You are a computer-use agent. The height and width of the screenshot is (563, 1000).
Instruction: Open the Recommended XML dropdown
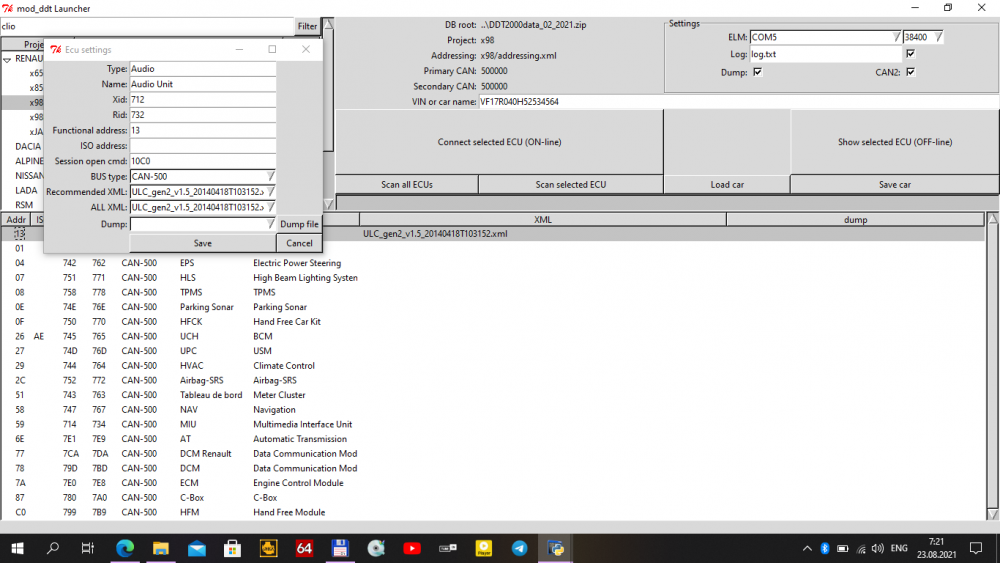coord(270,191)
